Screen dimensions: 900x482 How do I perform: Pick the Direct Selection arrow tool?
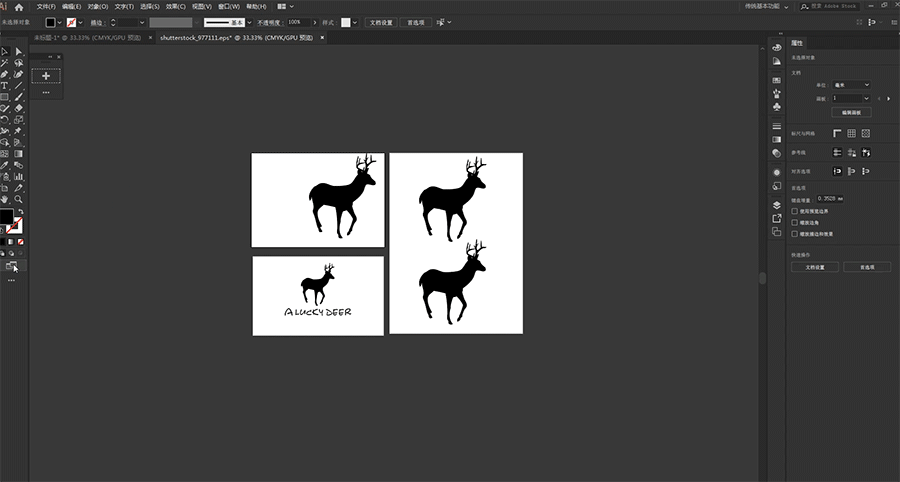pos(18,51)
